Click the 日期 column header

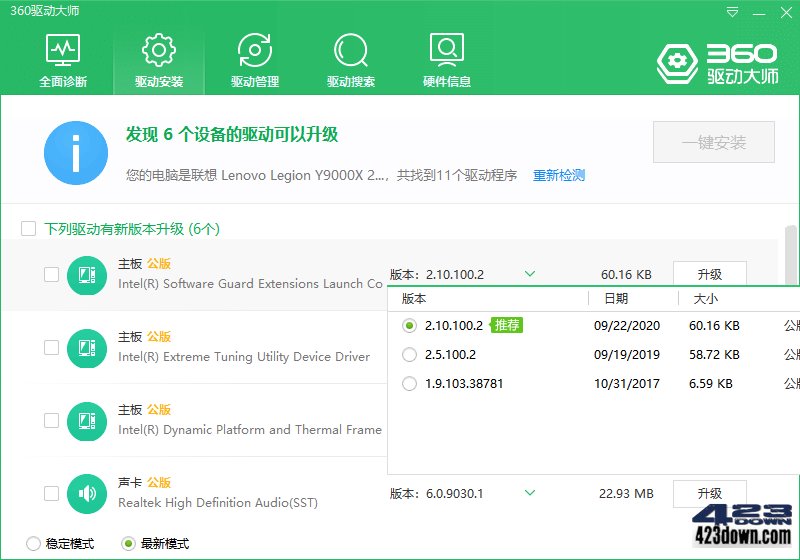[x=616, y=298]
